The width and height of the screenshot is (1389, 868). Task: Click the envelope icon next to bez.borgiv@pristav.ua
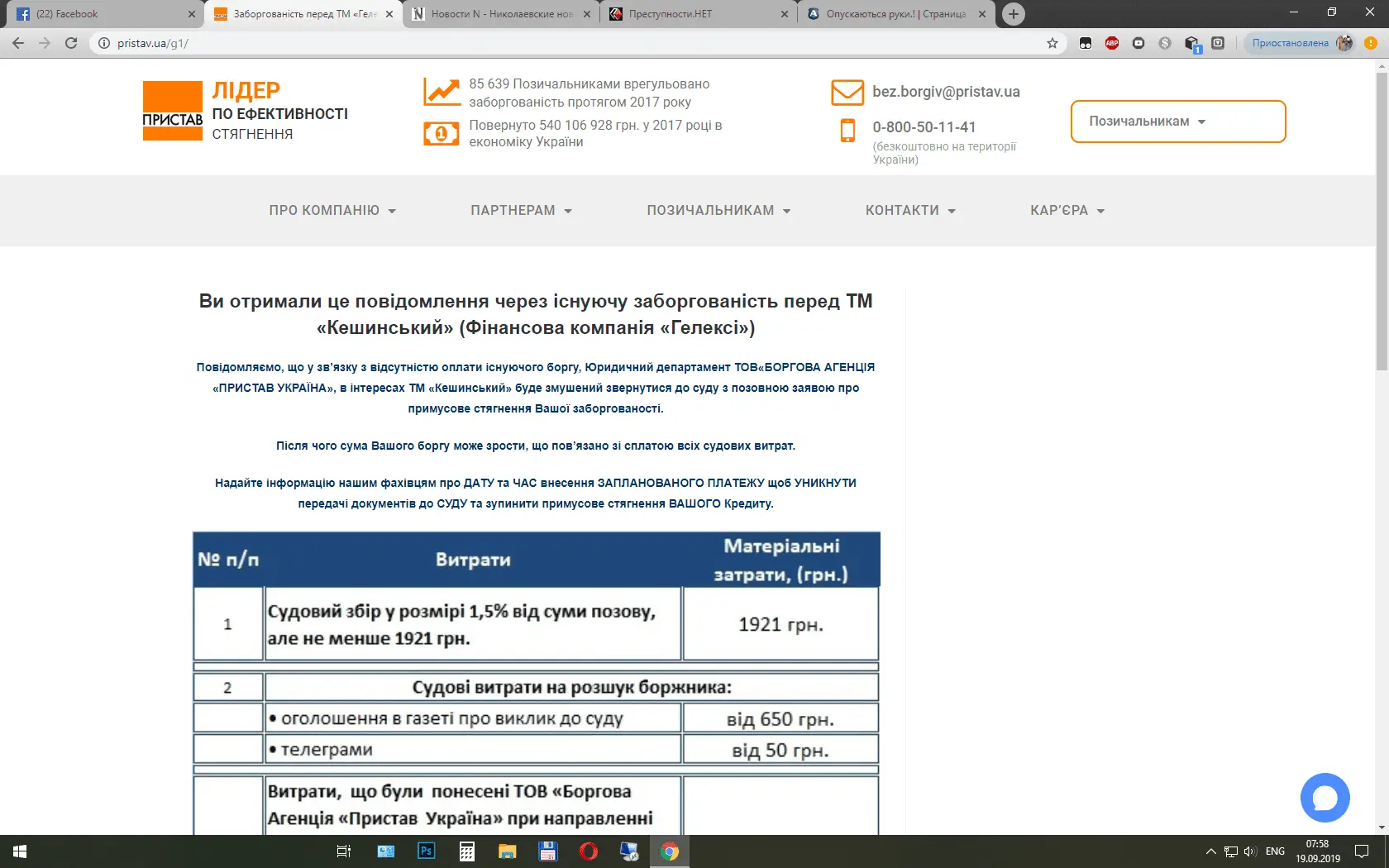click(847, 92)
